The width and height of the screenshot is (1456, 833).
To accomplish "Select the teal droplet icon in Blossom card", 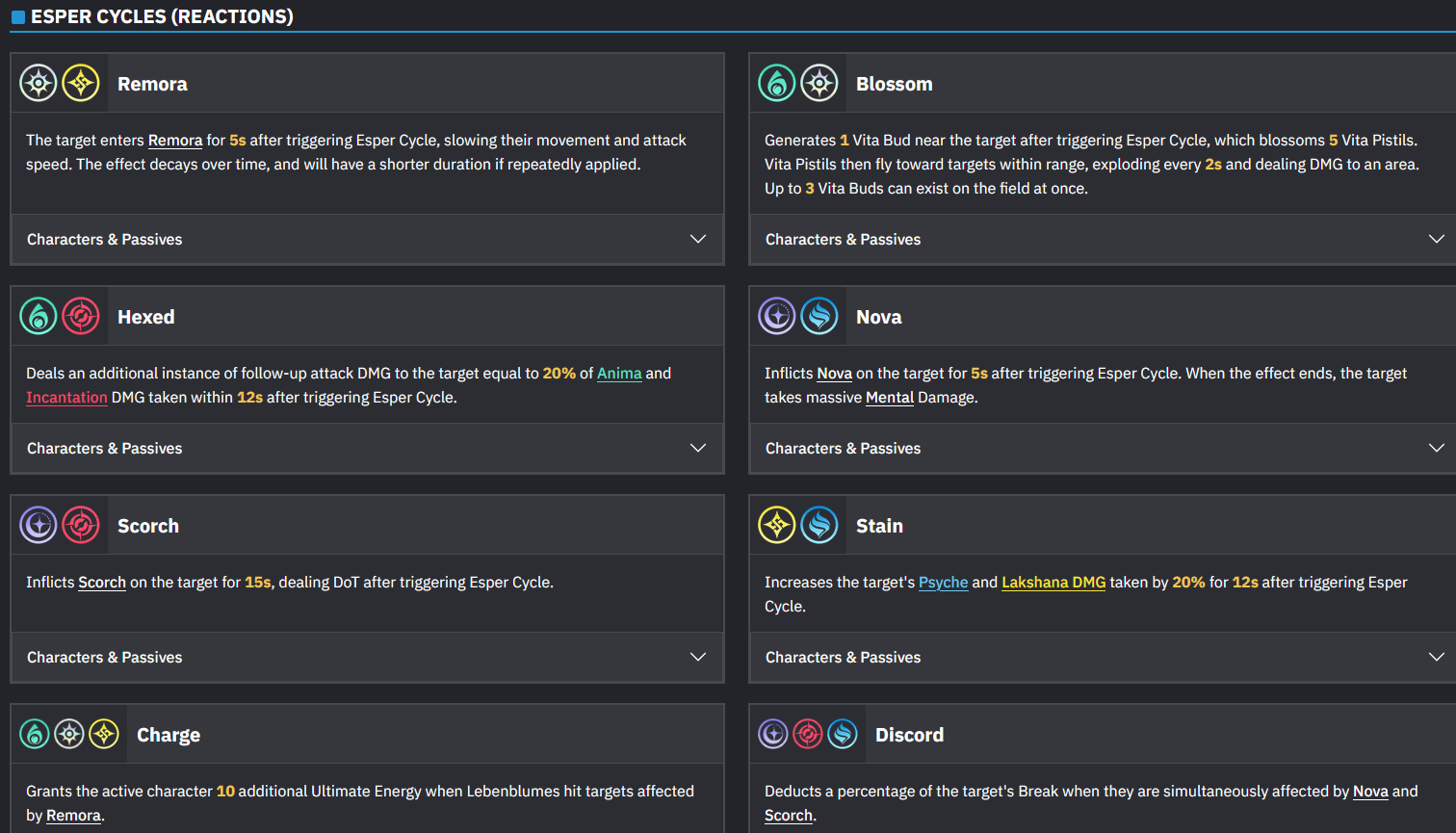I will 777,84.
